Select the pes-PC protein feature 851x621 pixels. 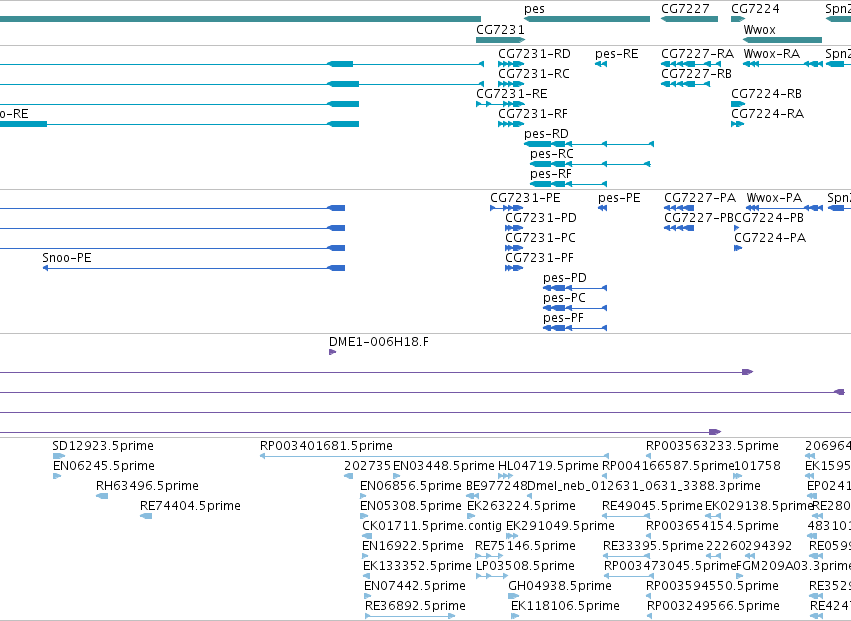tap(575, 308)
